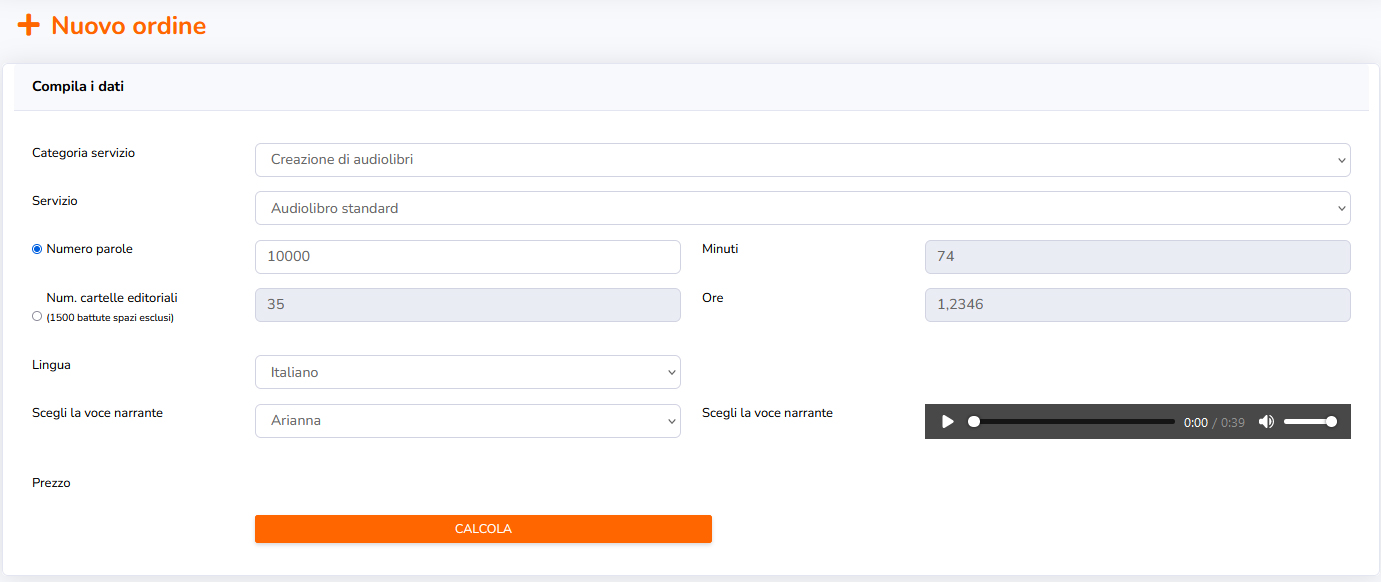Open the Categoria servizio dropdown
The image size is (1381, 582).
(x=803, y=160)
